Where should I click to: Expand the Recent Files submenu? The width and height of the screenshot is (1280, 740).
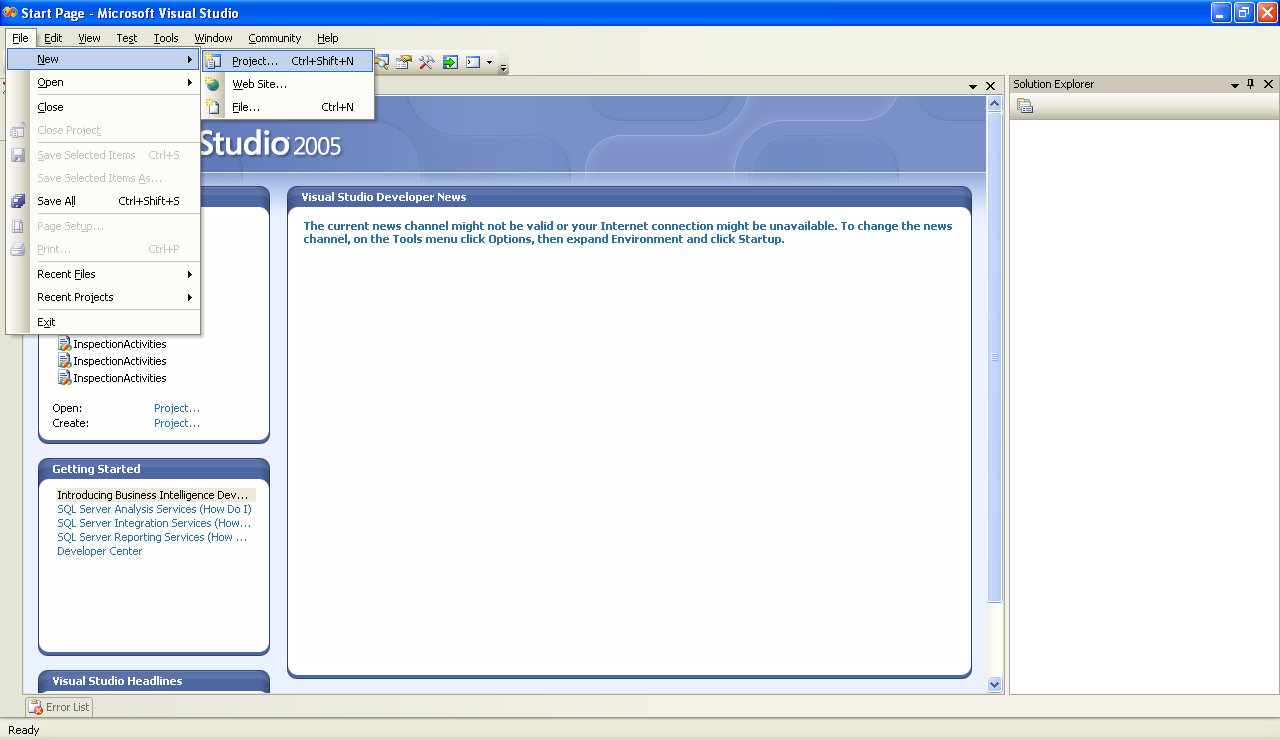[x=103, y=274]
